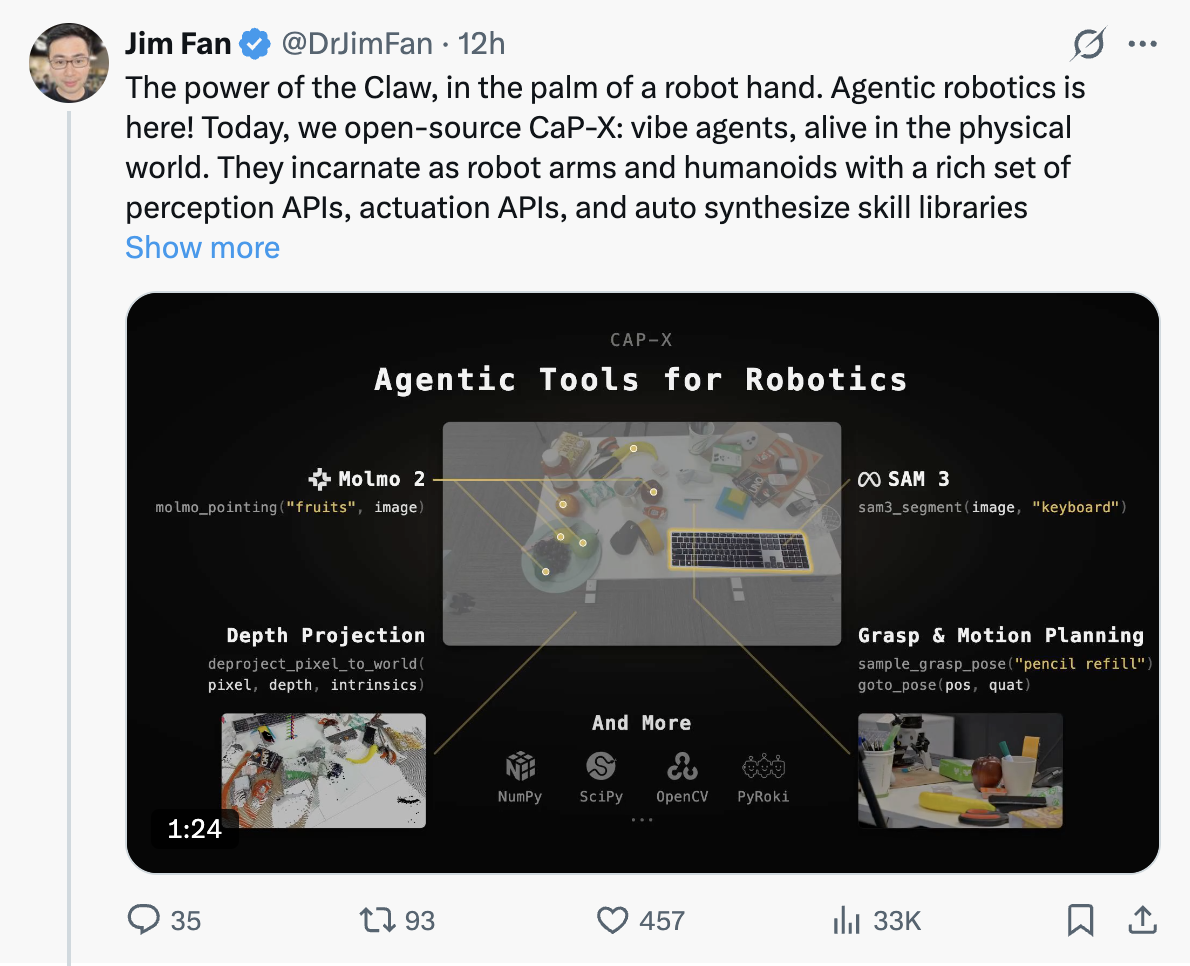Bookmark this post
Image resolution: width=1190 pixels, height=966 pixels.
tap(1080, 919)
